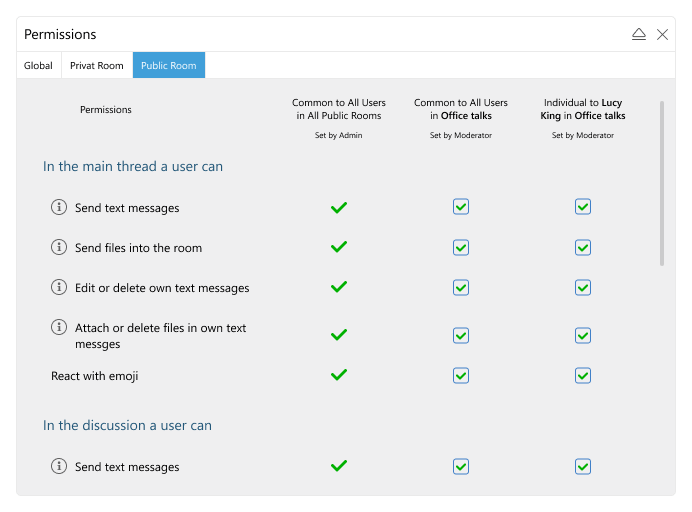Click the 'In the discussion a user can' heading

tap(127, 425)
